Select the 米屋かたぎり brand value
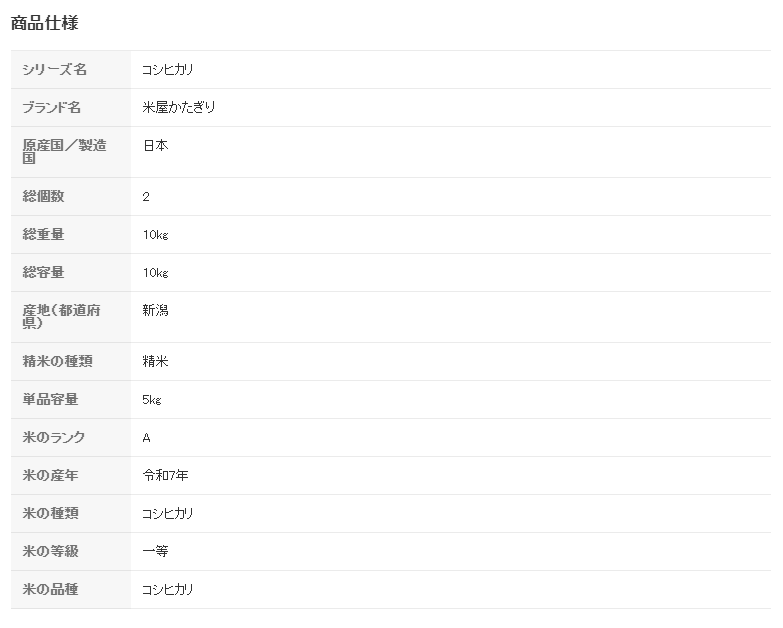This screenshot has width=783, height=628. click(x=179, y=108)
